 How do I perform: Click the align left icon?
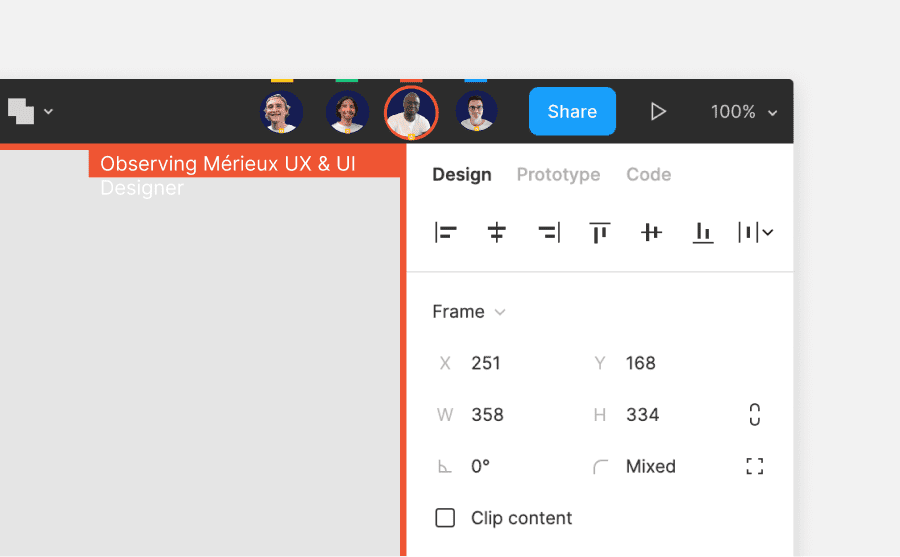[445, 233]
